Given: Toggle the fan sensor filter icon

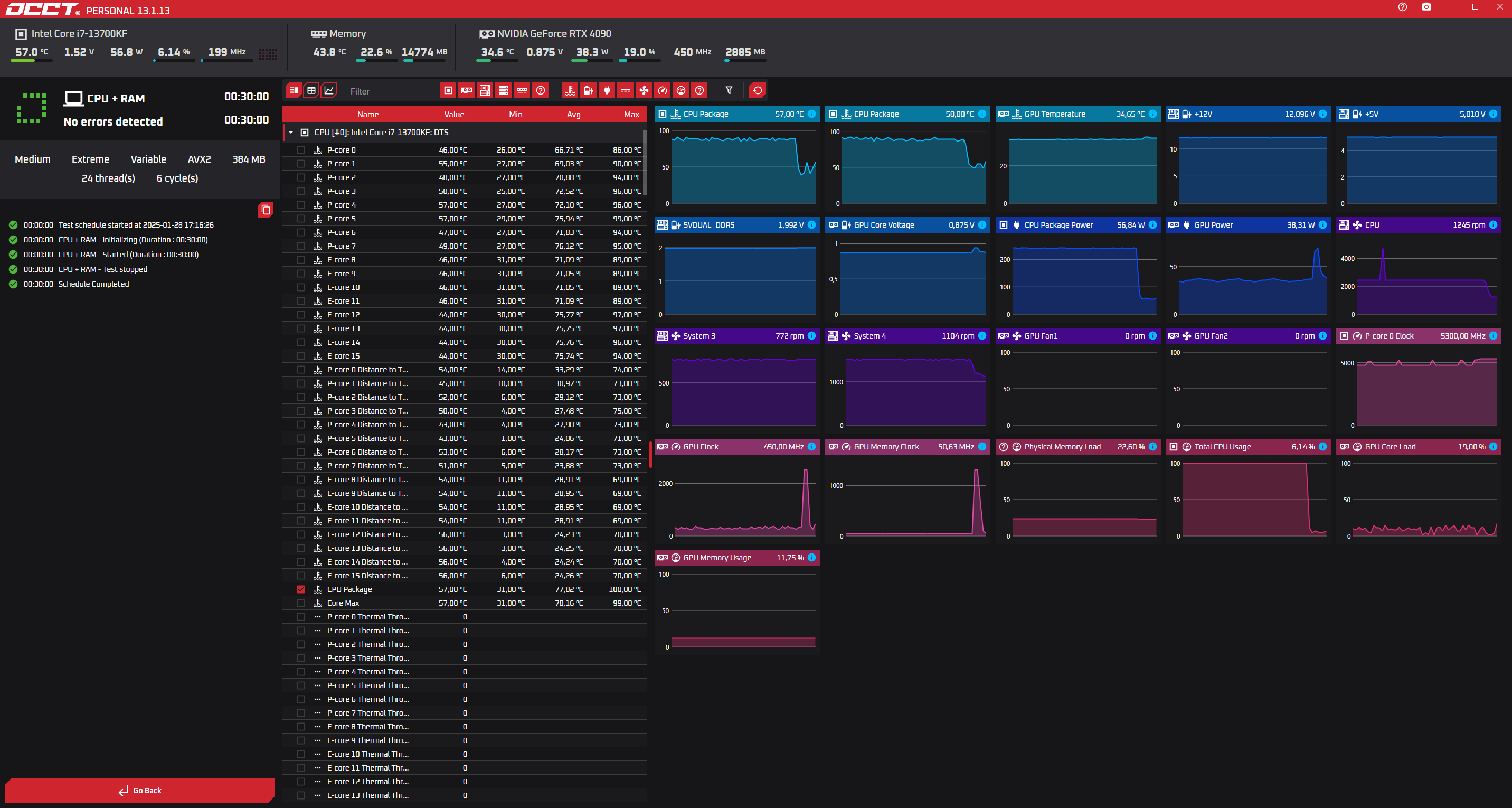Looking at the screenshot, I should [644, 90].
